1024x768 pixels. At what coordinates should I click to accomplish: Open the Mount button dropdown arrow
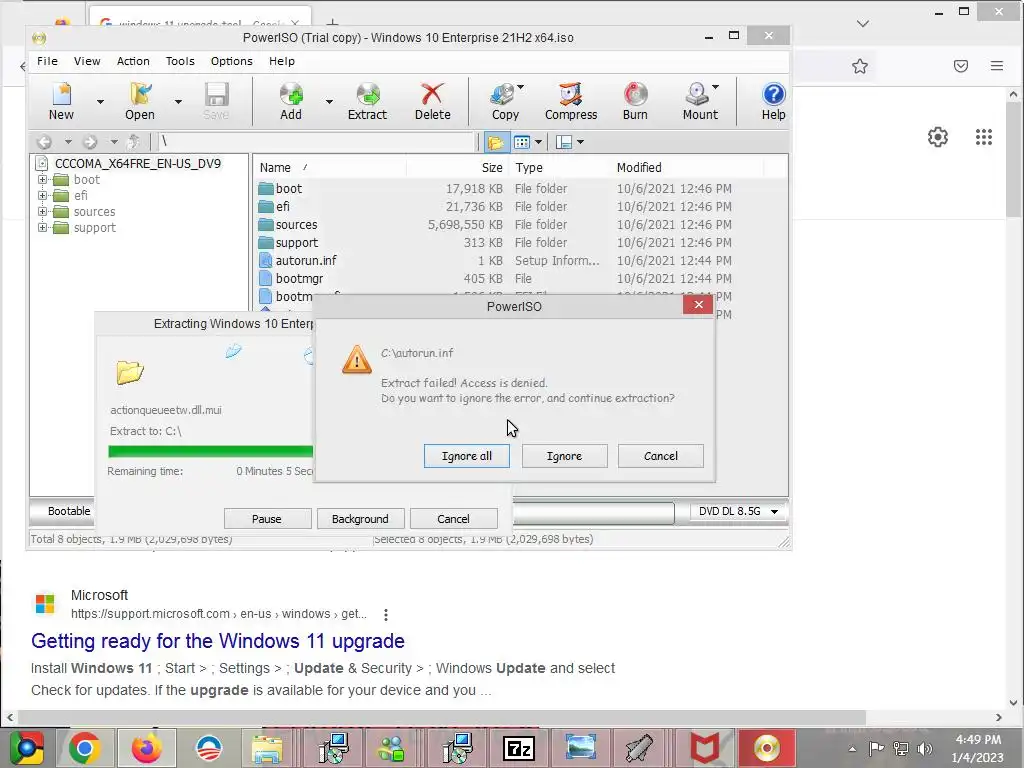715,87
